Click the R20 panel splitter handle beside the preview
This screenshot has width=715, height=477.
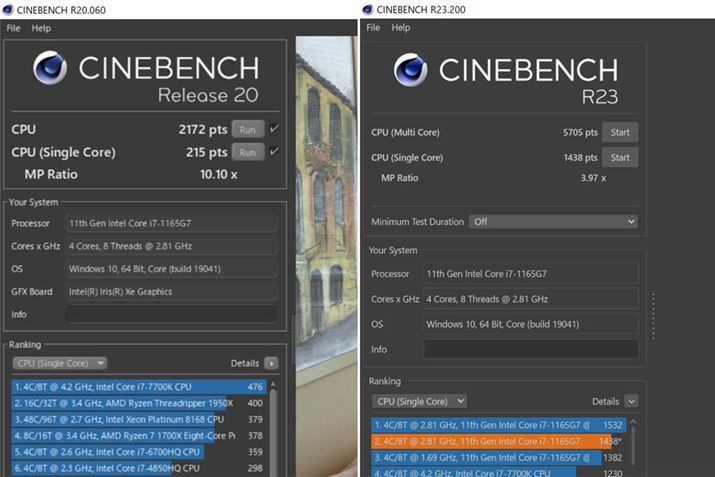pyautogui.click(x=293, y=338)
